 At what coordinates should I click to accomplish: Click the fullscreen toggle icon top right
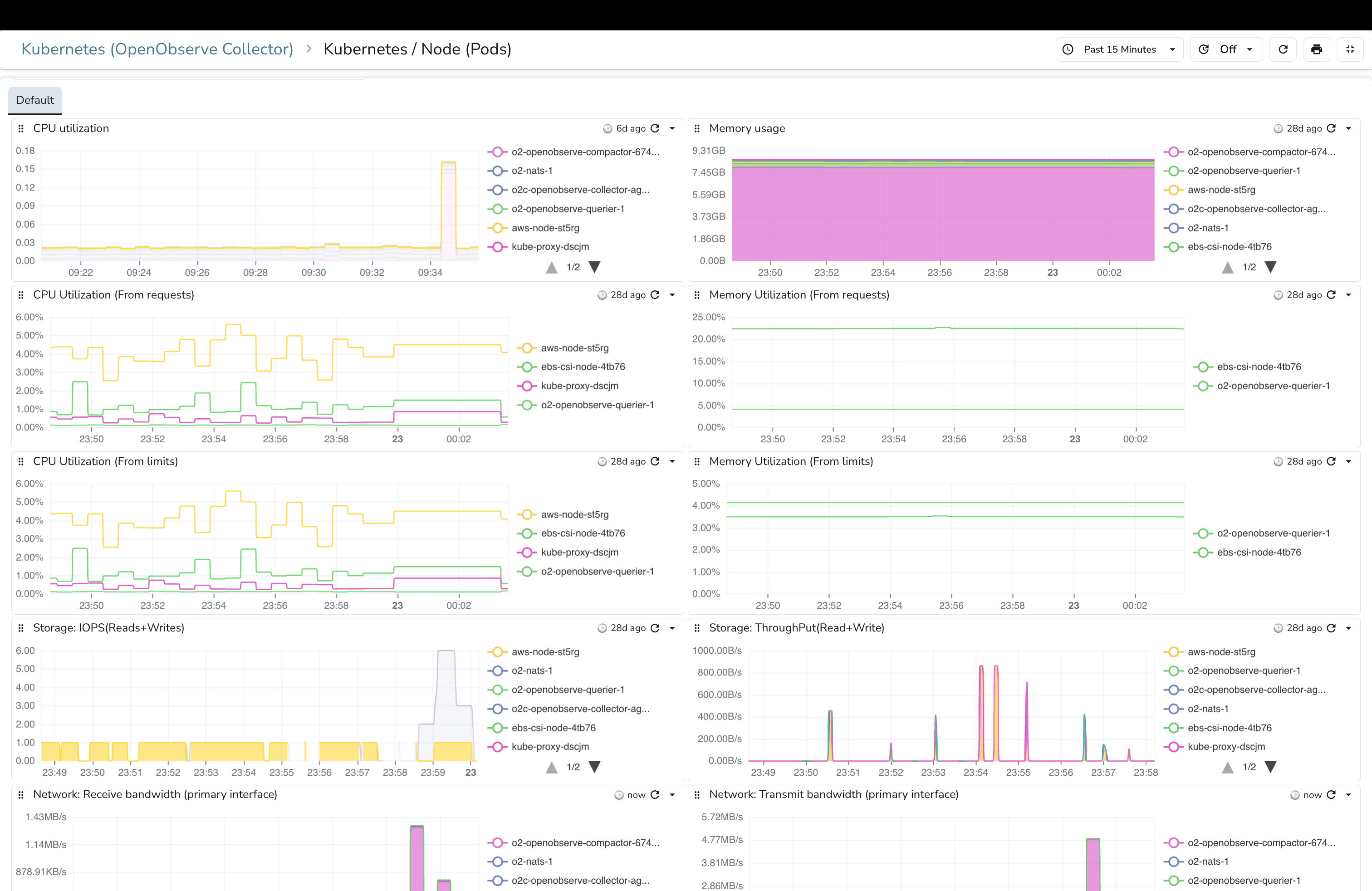[x=1350, y=49]
